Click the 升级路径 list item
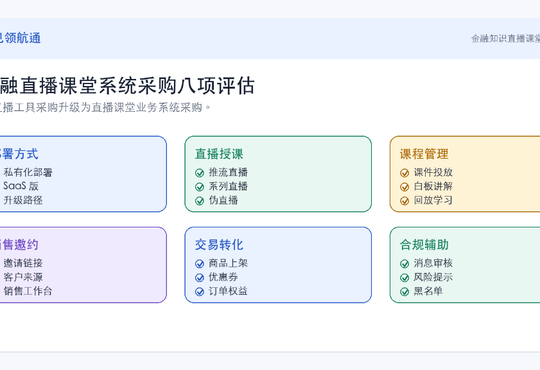Screen dimensions: 540x370 tap(23, 200)
